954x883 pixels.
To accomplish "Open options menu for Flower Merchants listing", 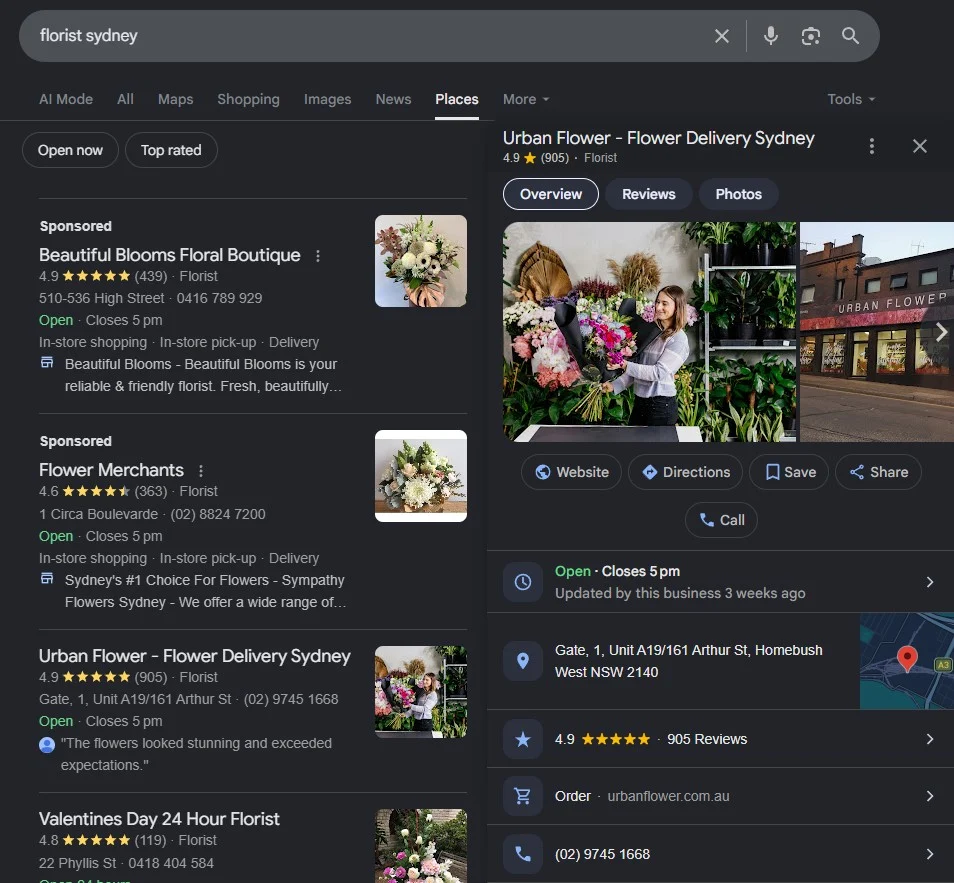I will coord(201,471).
